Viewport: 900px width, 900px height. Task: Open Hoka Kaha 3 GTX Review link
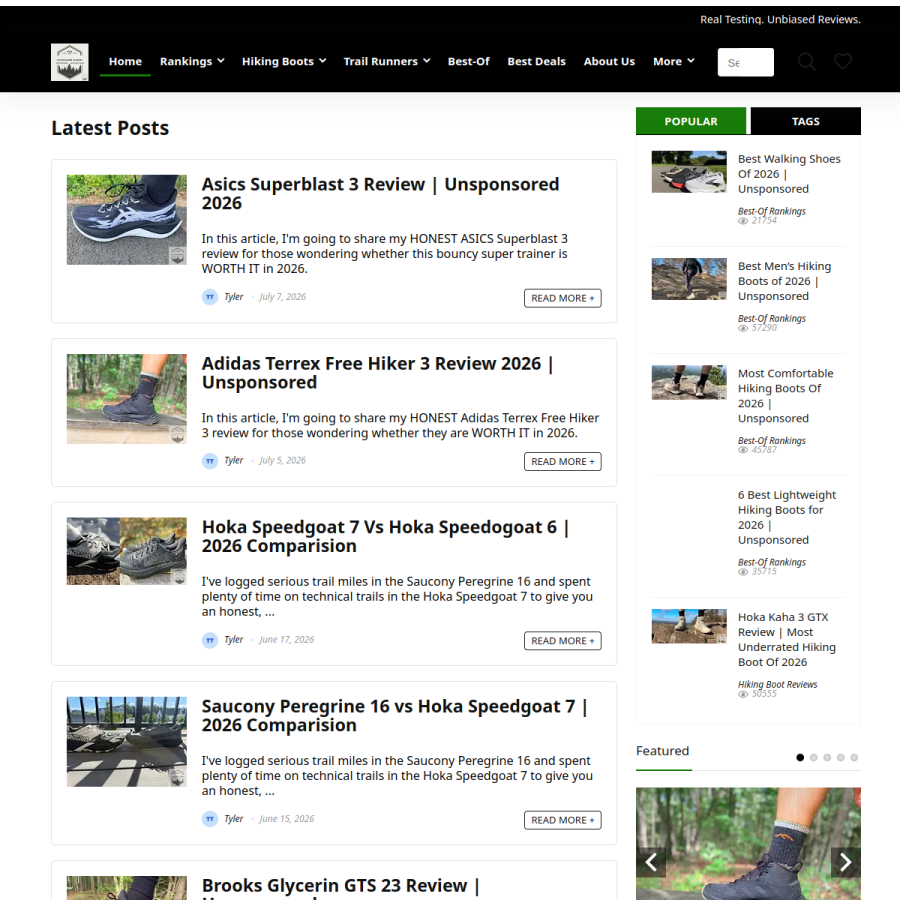pyautogui.click(x=786, y=639)
